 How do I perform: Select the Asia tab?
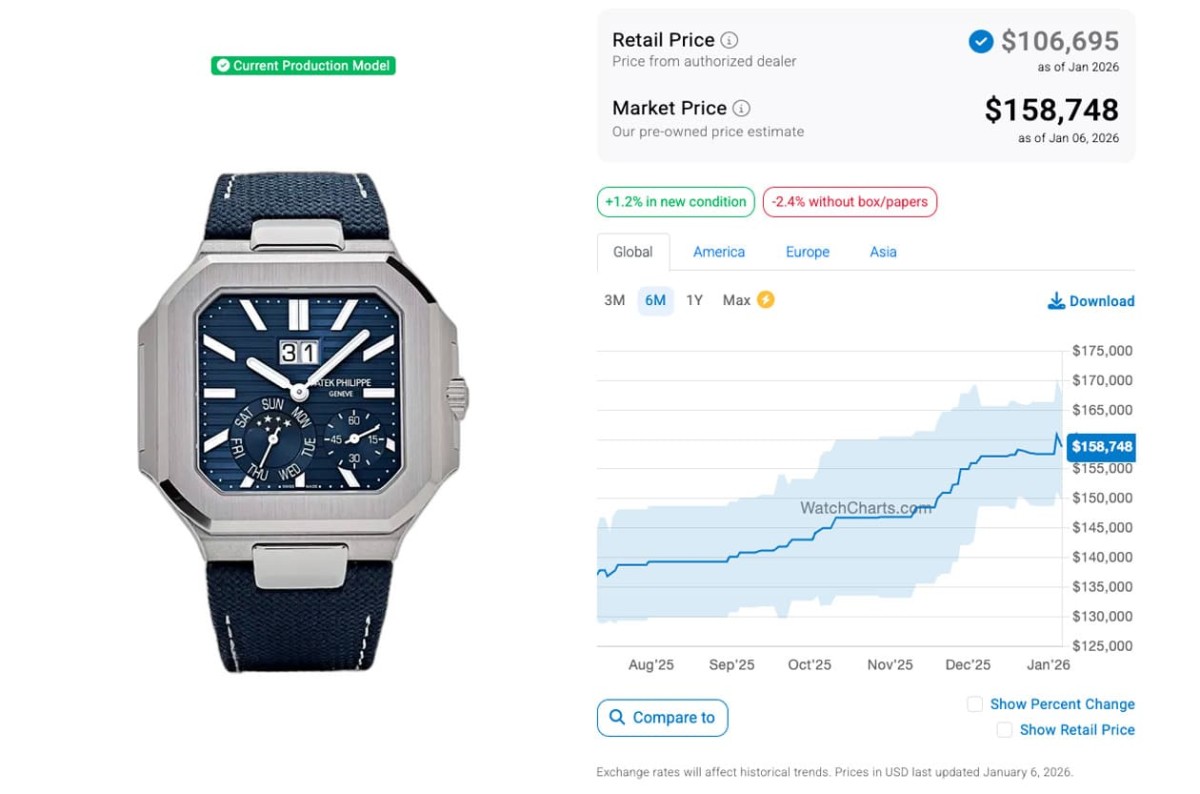[883, 252]
